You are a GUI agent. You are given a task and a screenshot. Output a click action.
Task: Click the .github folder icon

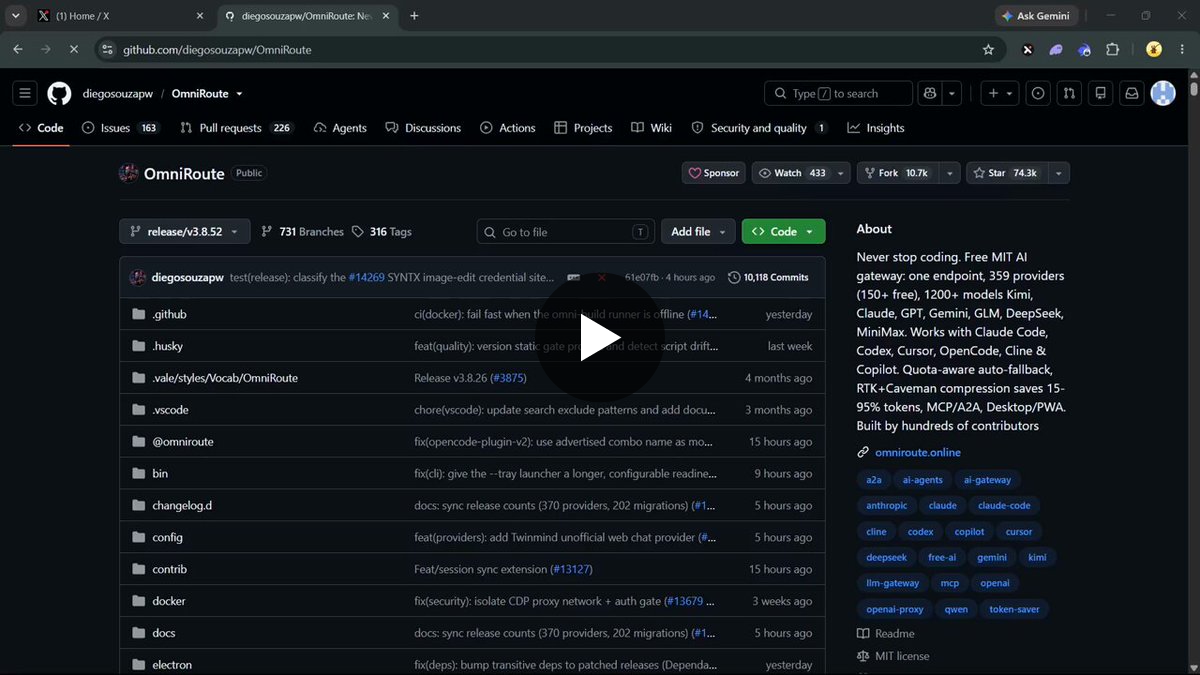pos(139,314)
